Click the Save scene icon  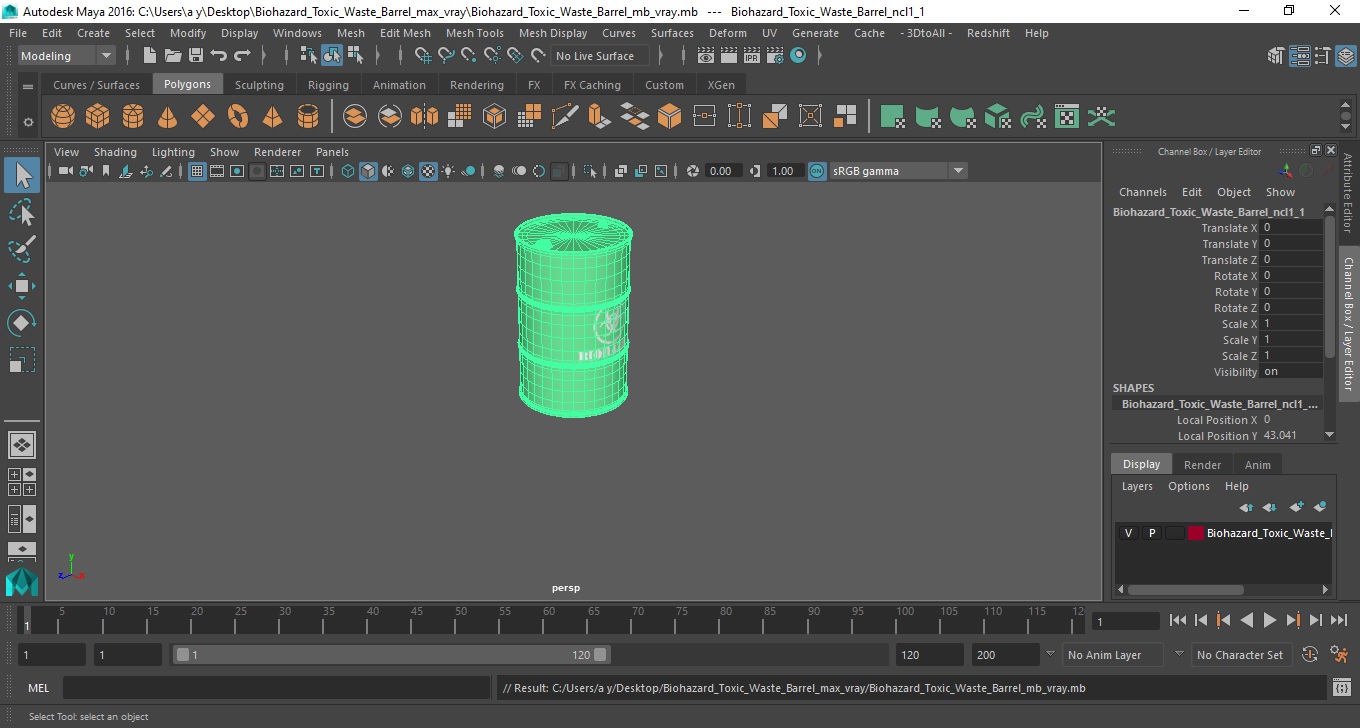(196, 56)
